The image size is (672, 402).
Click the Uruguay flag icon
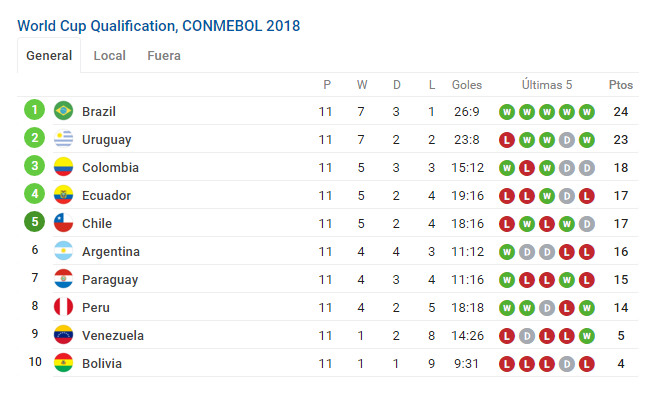(x=63, y=139)
